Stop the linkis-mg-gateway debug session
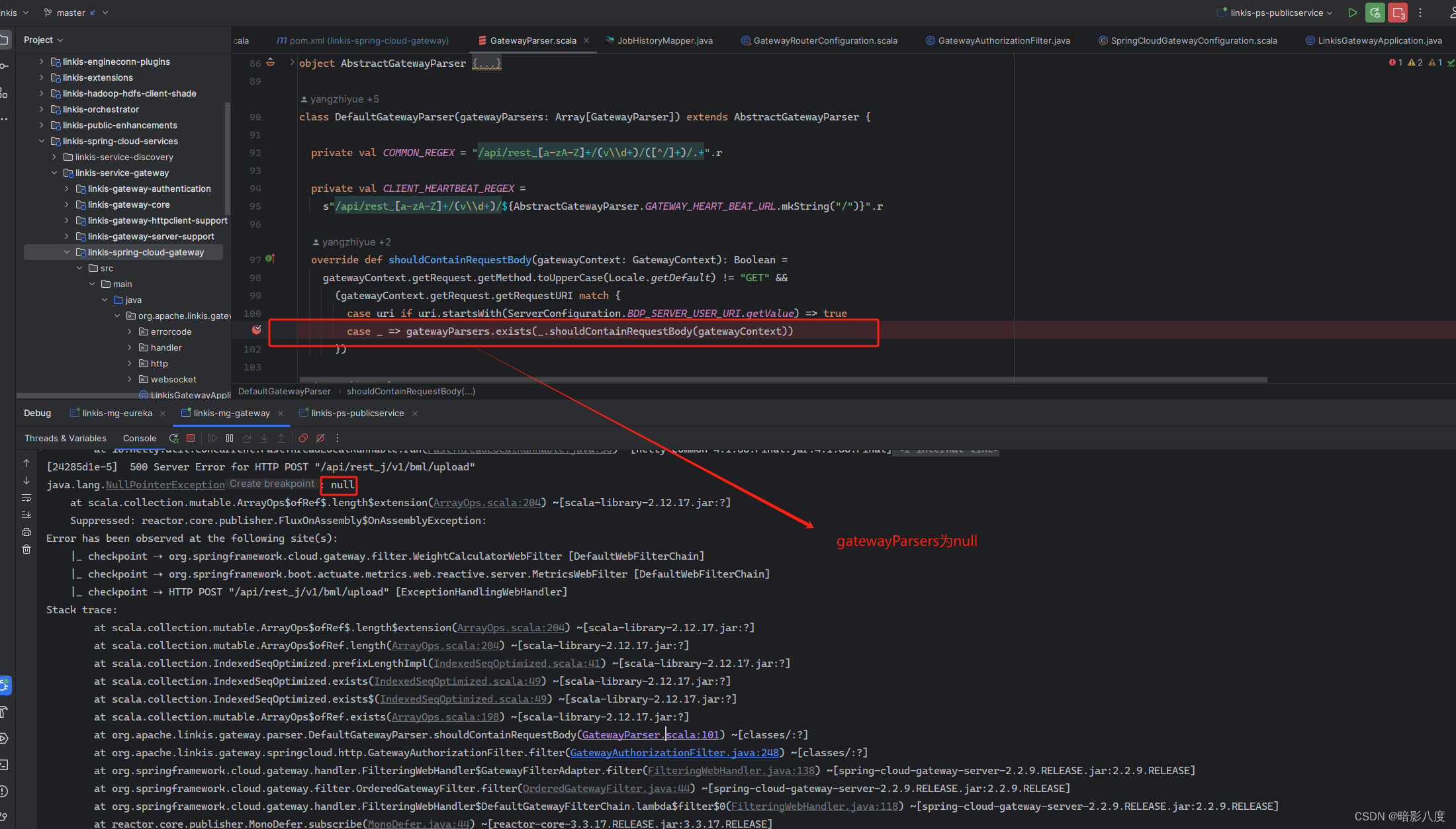The height and width of the screenshot is (829, 1456). [x=191, y=438]
